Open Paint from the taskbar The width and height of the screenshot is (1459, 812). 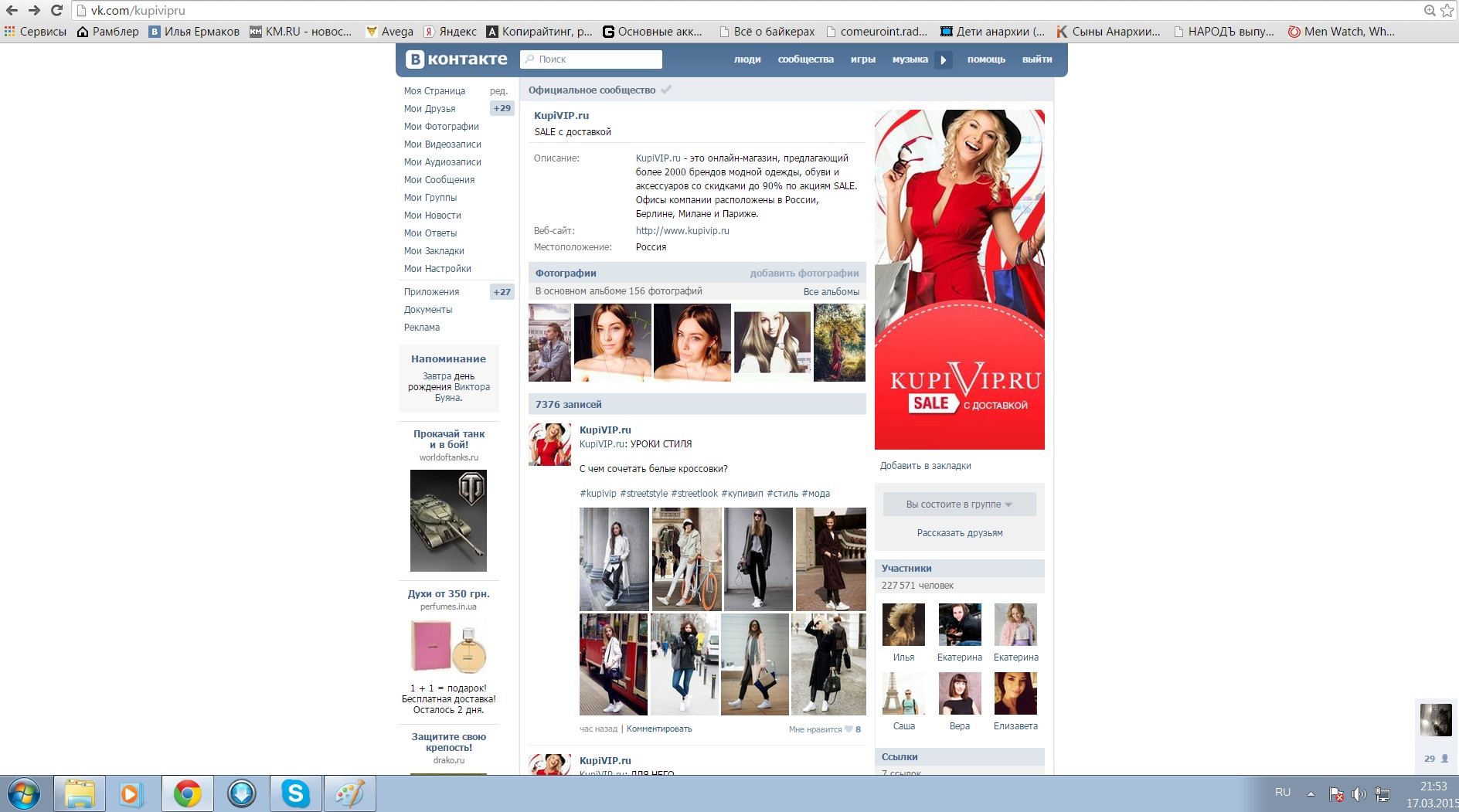click(349, 793)
